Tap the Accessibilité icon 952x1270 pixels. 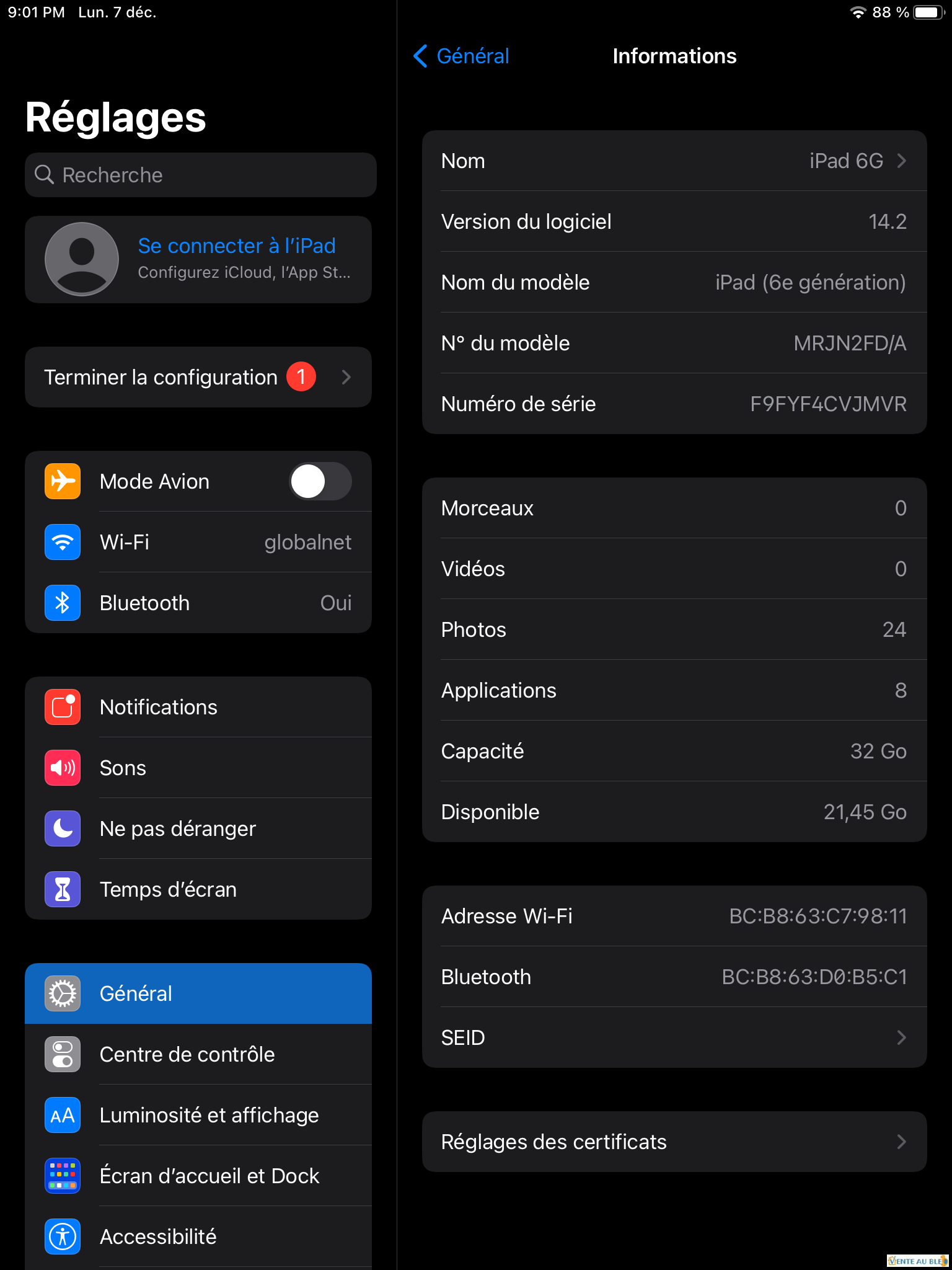pos(63,1237)
